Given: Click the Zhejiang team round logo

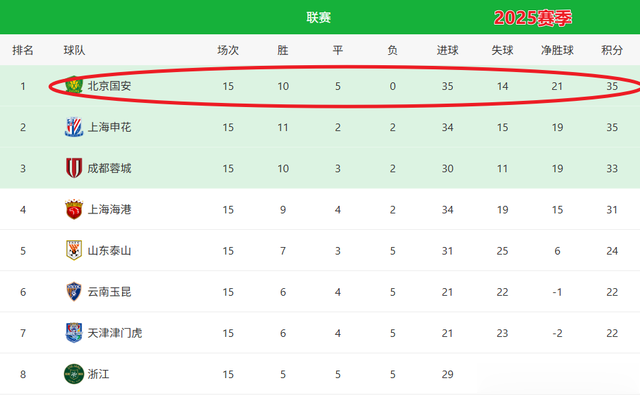Looking at the screenshot, I should tap(74, 374).
